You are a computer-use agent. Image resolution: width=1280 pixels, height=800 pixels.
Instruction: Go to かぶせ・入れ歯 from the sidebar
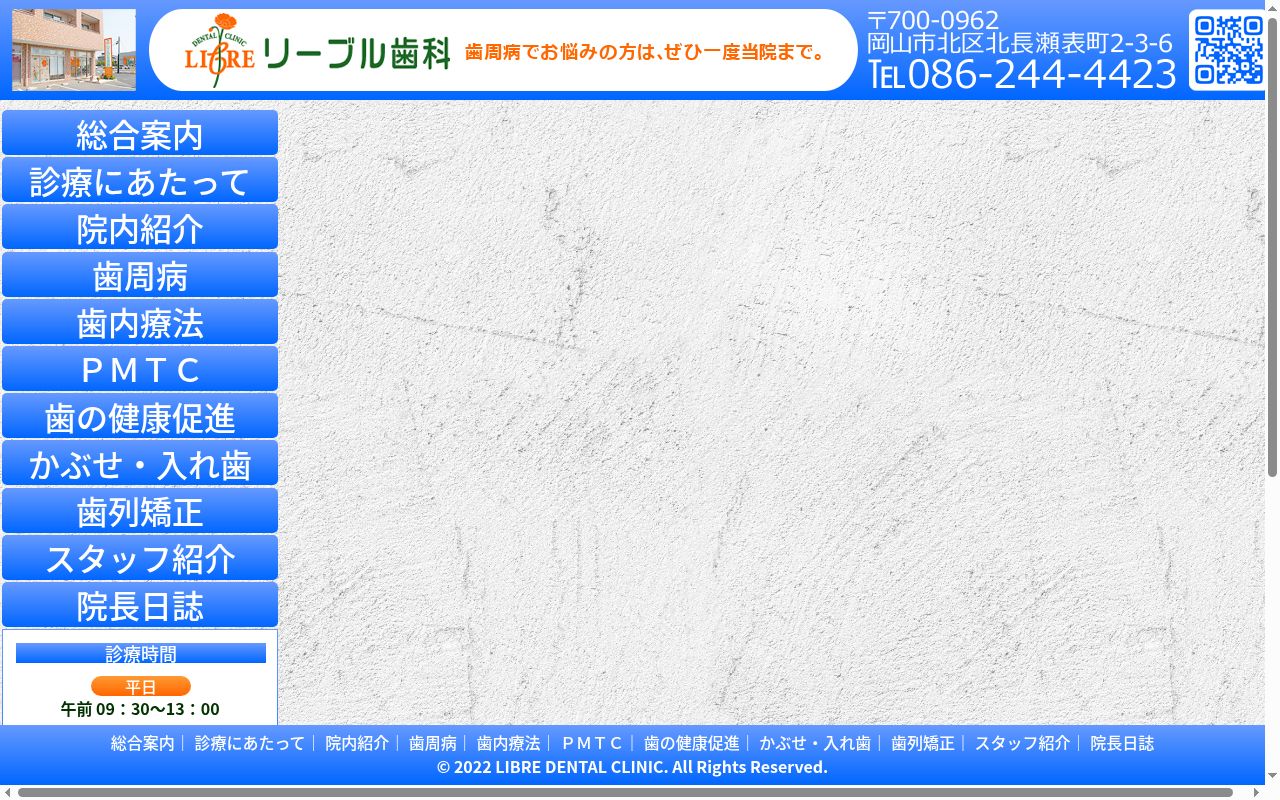click(x=140, y=463)
